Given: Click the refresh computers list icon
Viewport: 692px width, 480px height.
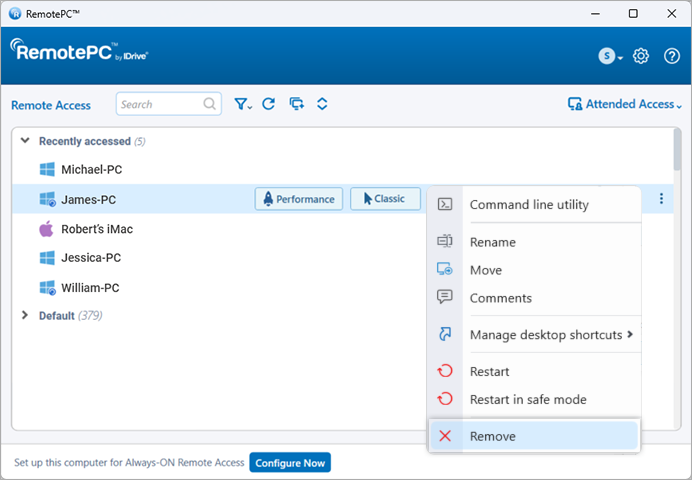Looking at the screenshot, I should coord(268,104).
